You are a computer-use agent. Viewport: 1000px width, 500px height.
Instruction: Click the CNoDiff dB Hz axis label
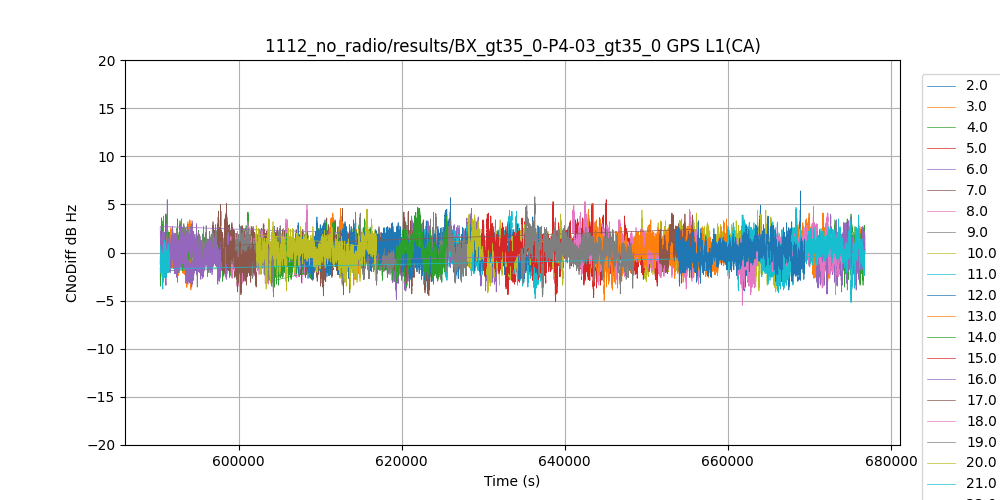pos(72,253)
